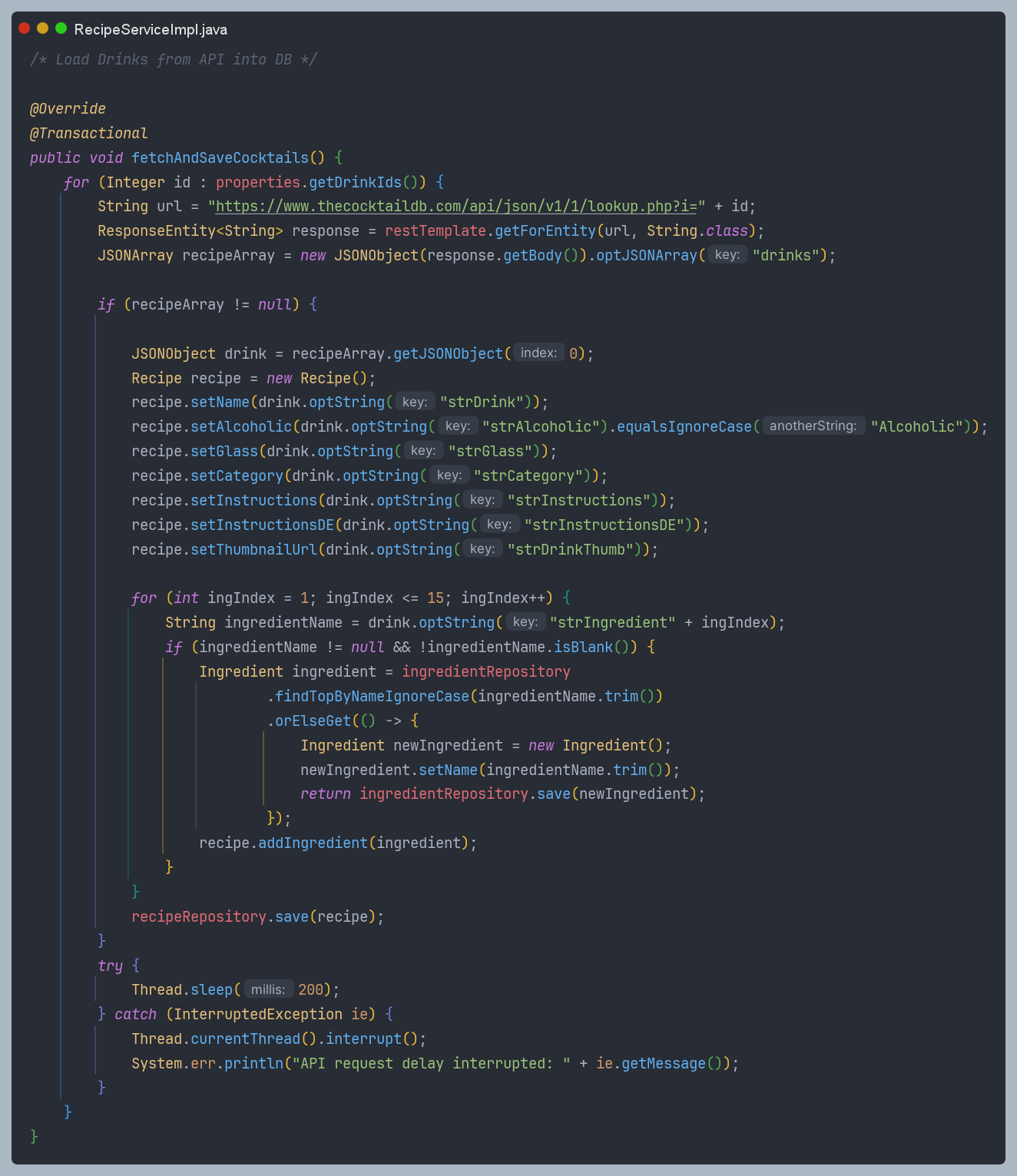Click the 'index:' inlay hint
This screenshot has width=1017, height=1176.
tap(538, 353)
